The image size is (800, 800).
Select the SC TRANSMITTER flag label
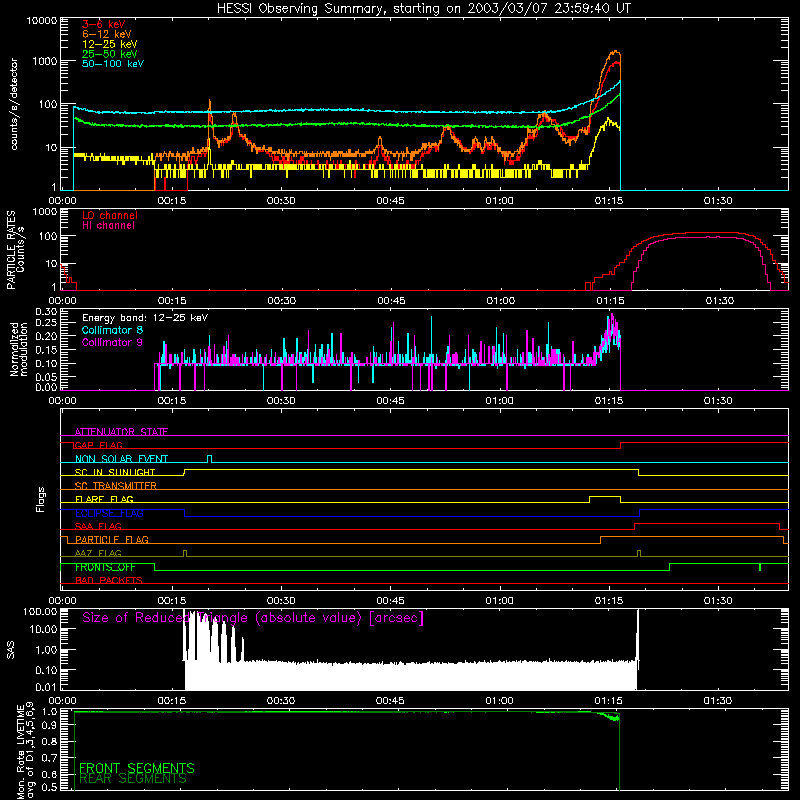[115, 486]
